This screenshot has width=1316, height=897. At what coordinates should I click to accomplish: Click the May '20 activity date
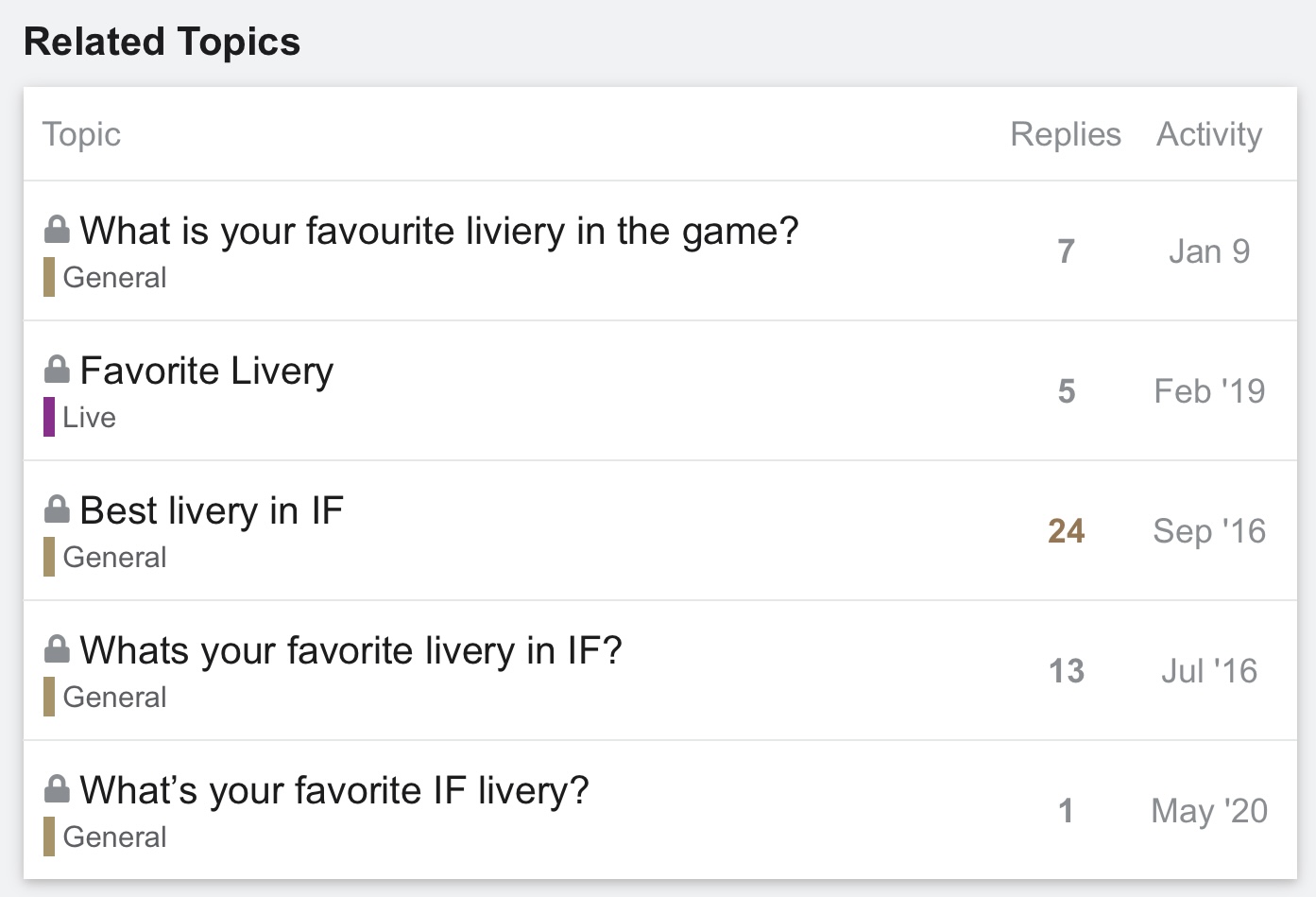(x=1209, y=811)
